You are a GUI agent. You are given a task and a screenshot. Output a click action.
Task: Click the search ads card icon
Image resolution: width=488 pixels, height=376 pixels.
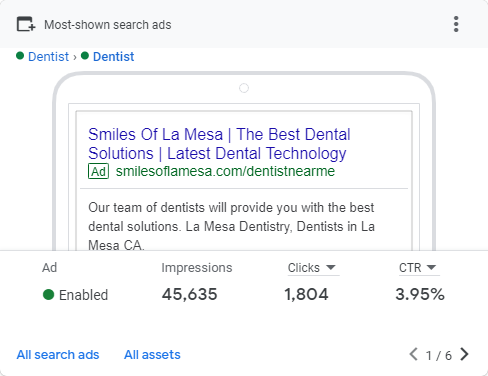coord(26,24)
